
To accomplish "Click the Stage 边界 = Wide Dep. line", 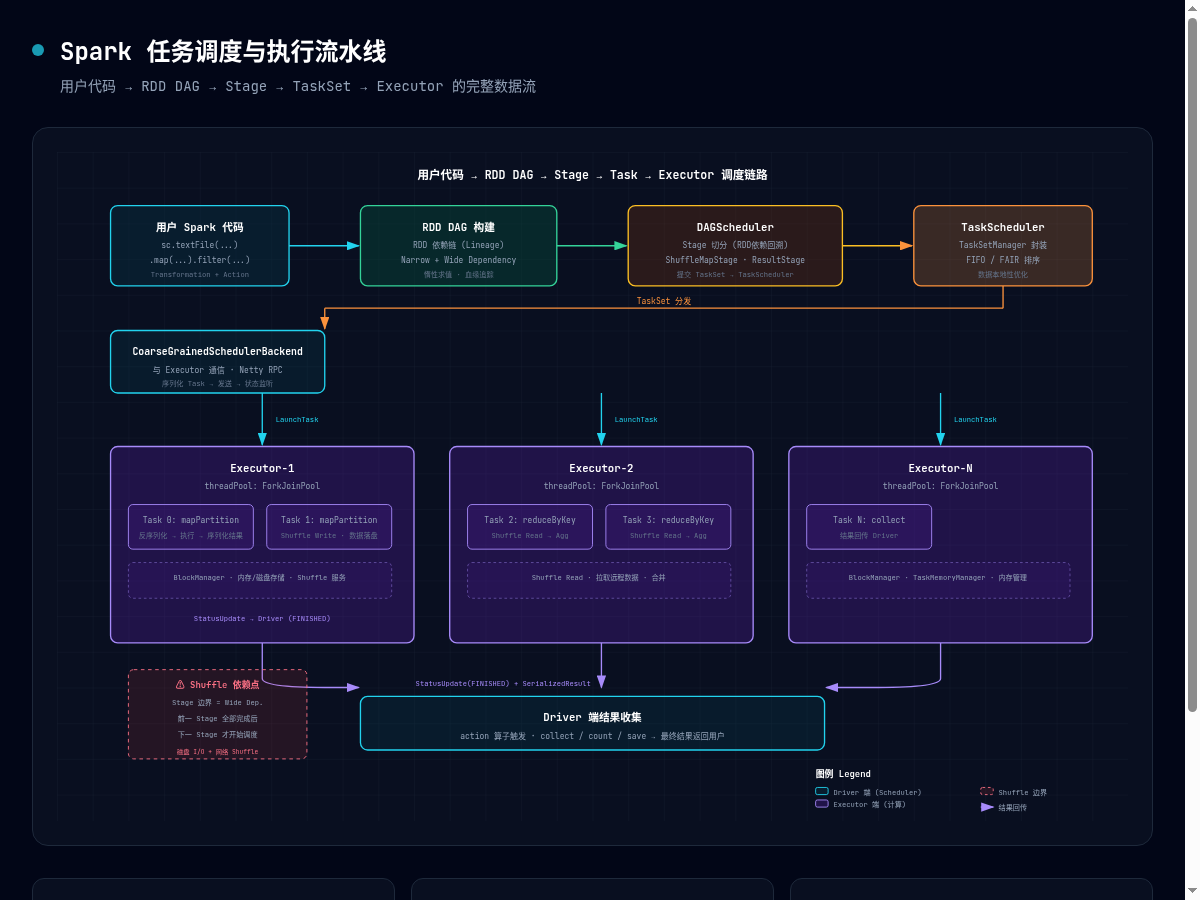I will tap(217, 703).
